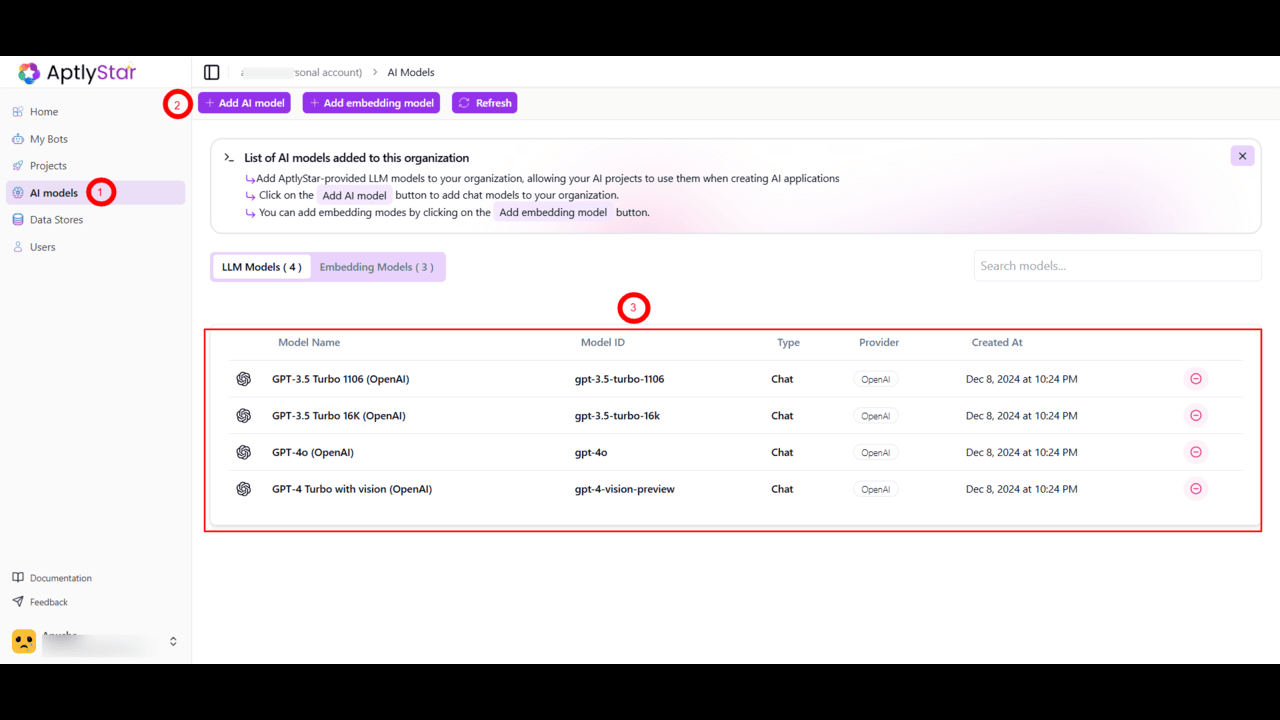Image resolution: width=1280 pixels, height=720 pixels.
Task: Click the Add AI model button
Action: 244,103
